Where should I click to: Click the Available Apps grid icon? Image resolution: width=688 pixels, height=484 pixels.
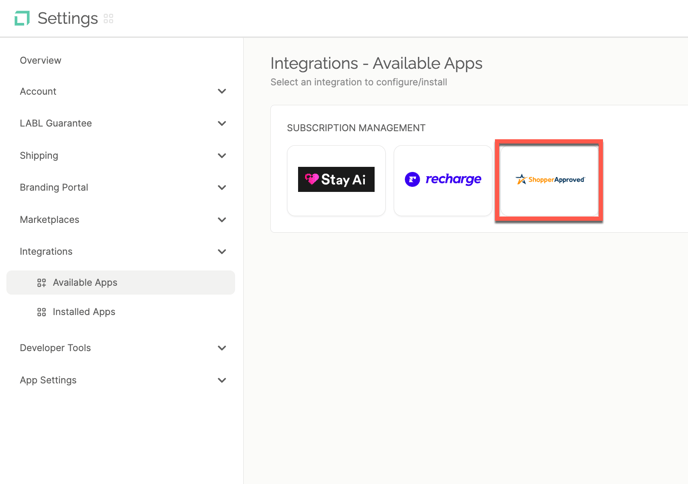(x=41, y=283)
